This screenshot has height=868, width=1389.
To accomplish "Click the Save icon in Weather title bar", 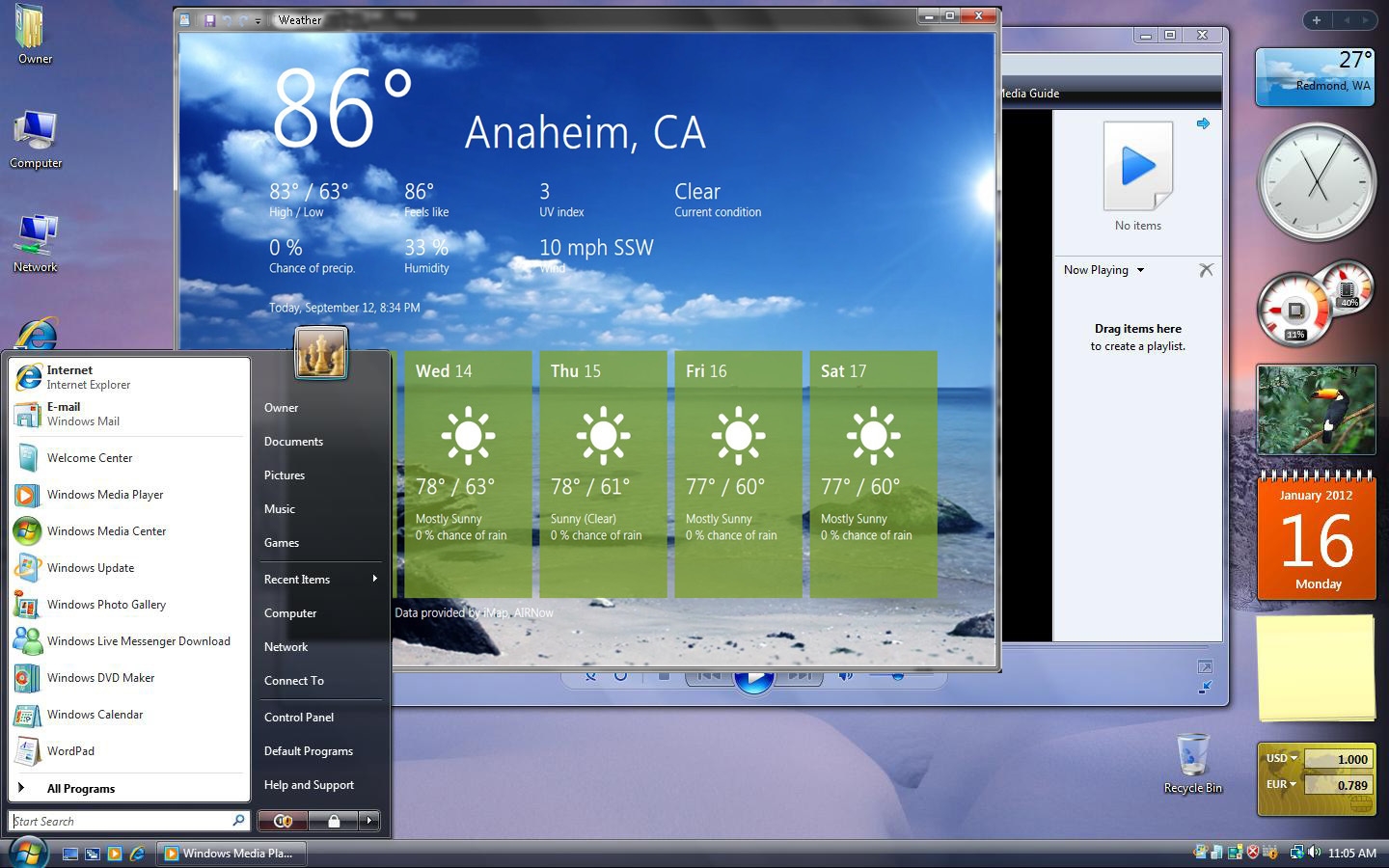I will [209, 19].
